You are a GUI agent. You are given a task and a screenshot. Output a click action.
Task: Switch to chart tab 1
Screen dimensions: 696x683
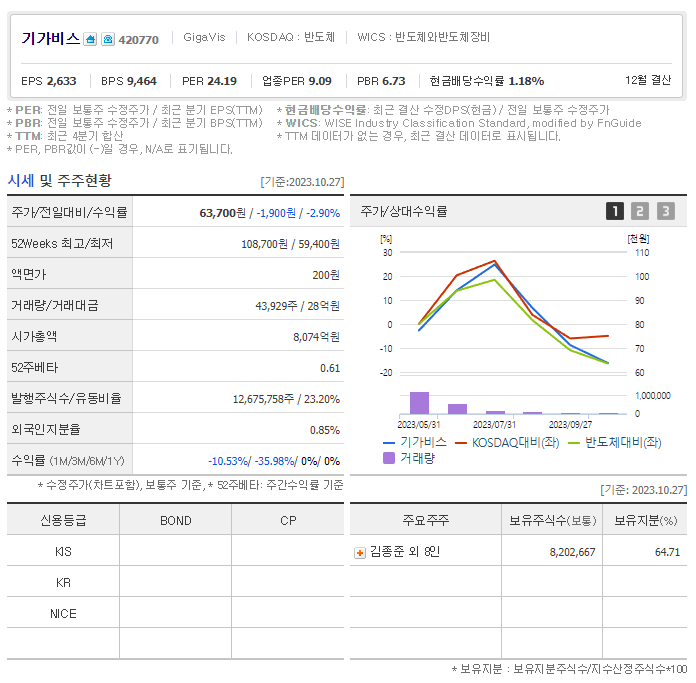(x=615, y=211)
